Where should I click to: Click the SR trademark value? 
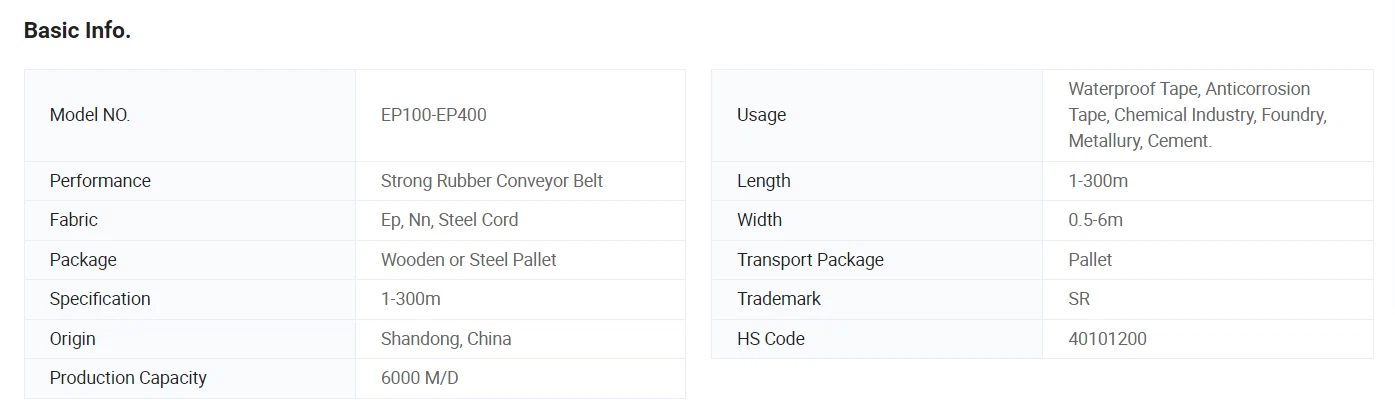coord(1079,299)
